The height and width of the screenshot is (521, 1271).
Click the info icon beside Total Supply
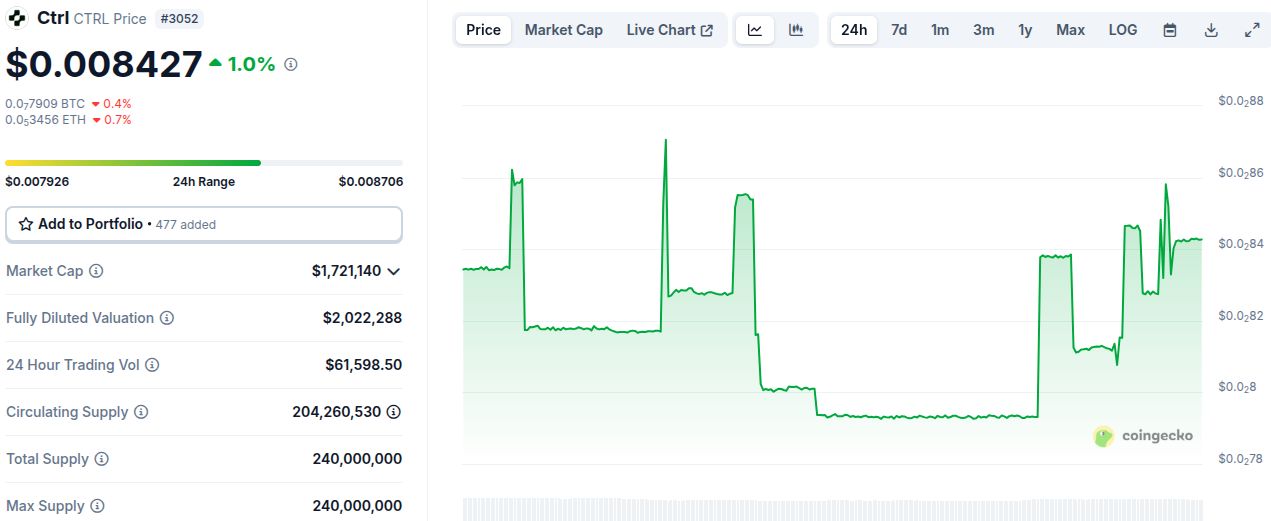(101, 459)
